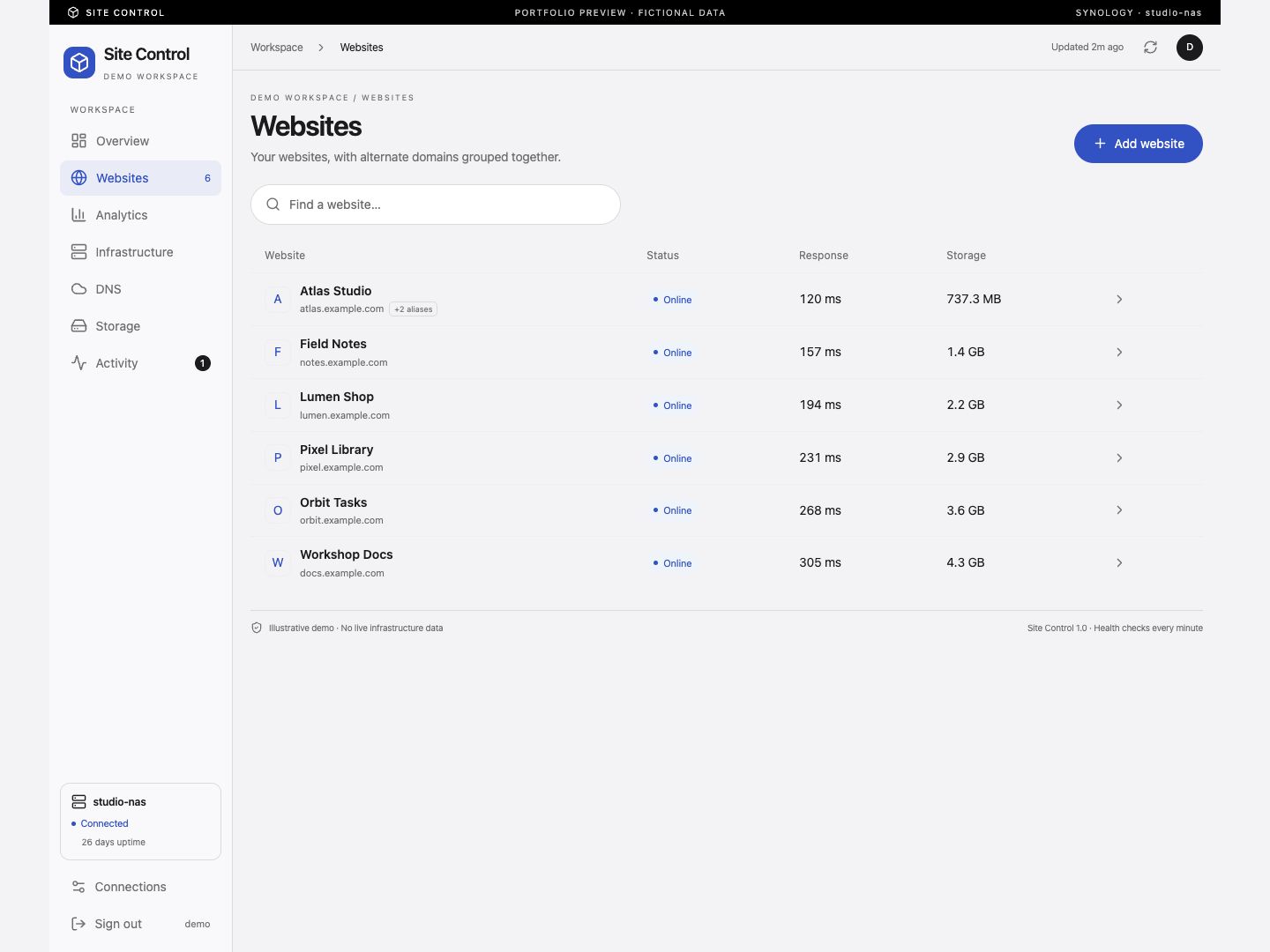Click Online status for Pixel Library
The image size is (1270, 952).
(672, 458)
